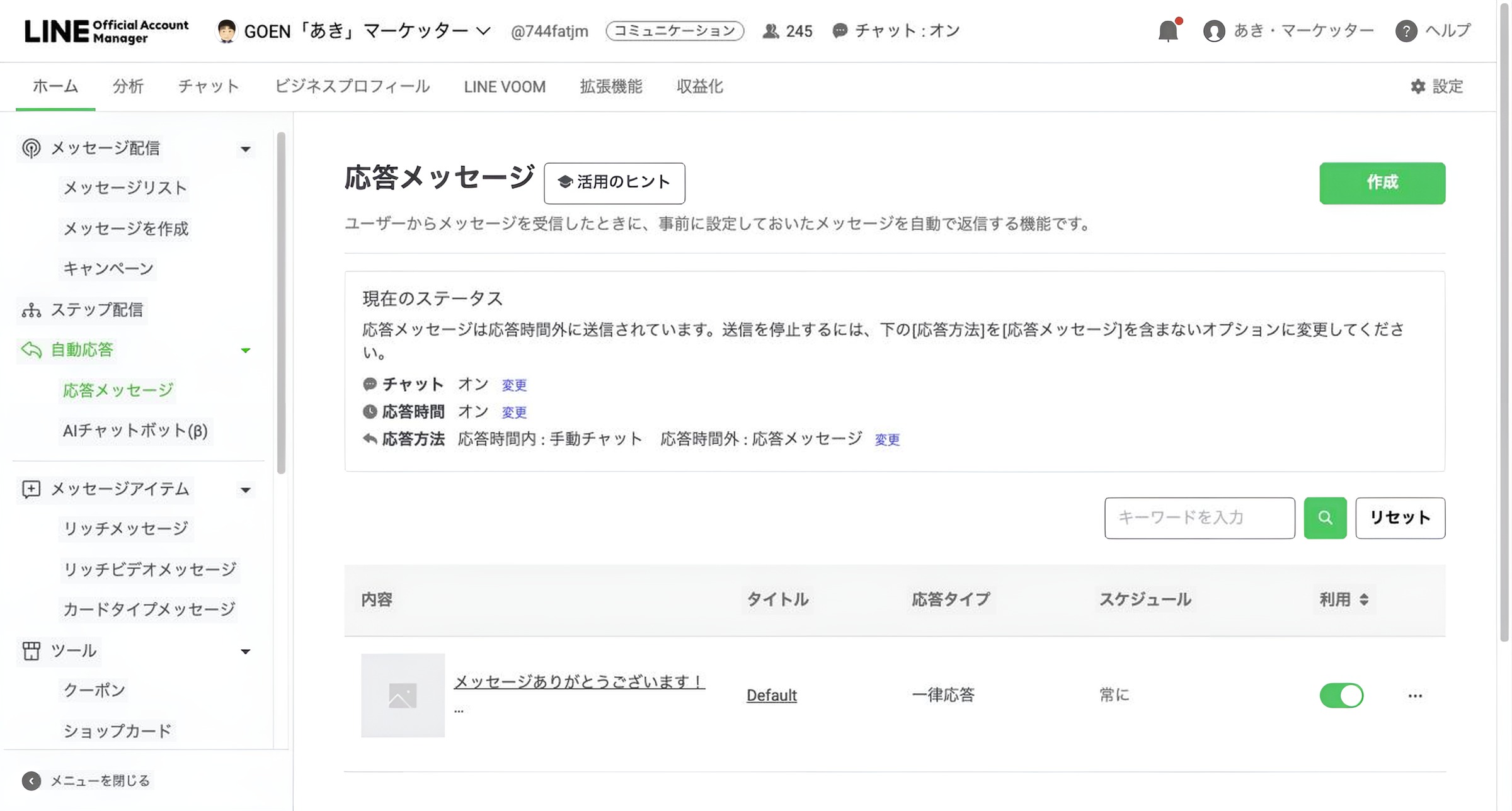Click the user profile avatar icon
The height and width of the screenshot is (811, 1512).
click(1214, 31)
